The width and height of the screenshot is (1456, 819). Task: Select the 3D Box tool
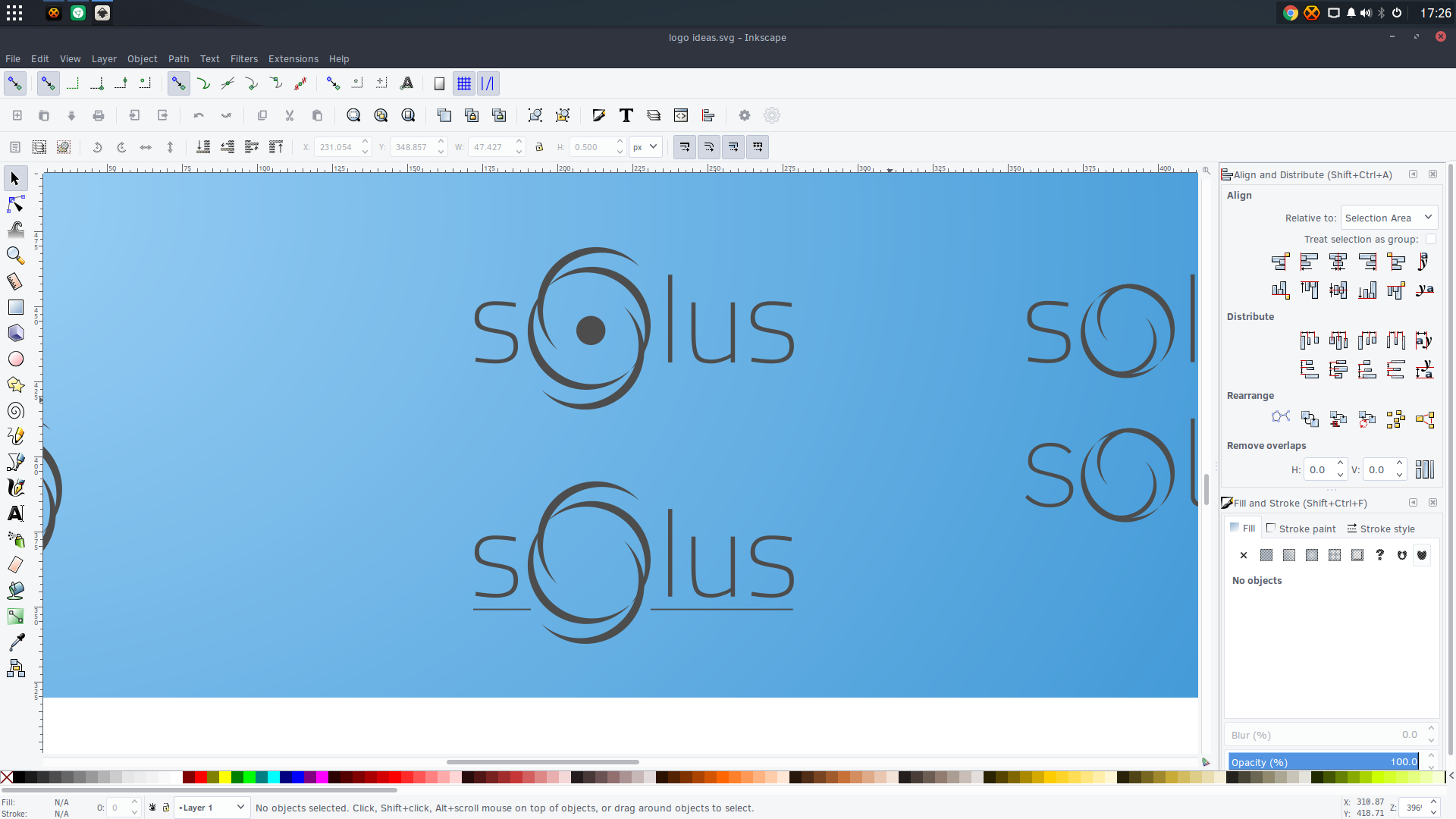tap(15, 333)
